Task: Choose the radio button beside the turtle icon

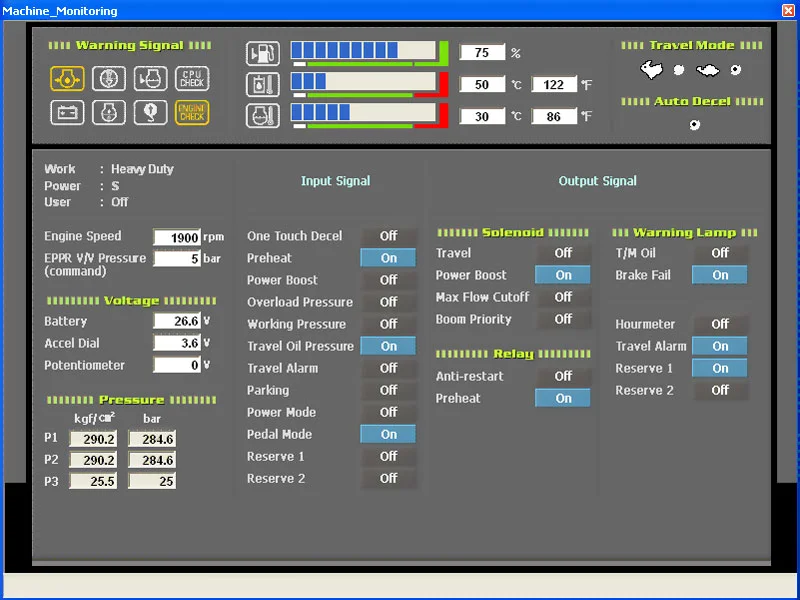Action: (x=736, y=70)
